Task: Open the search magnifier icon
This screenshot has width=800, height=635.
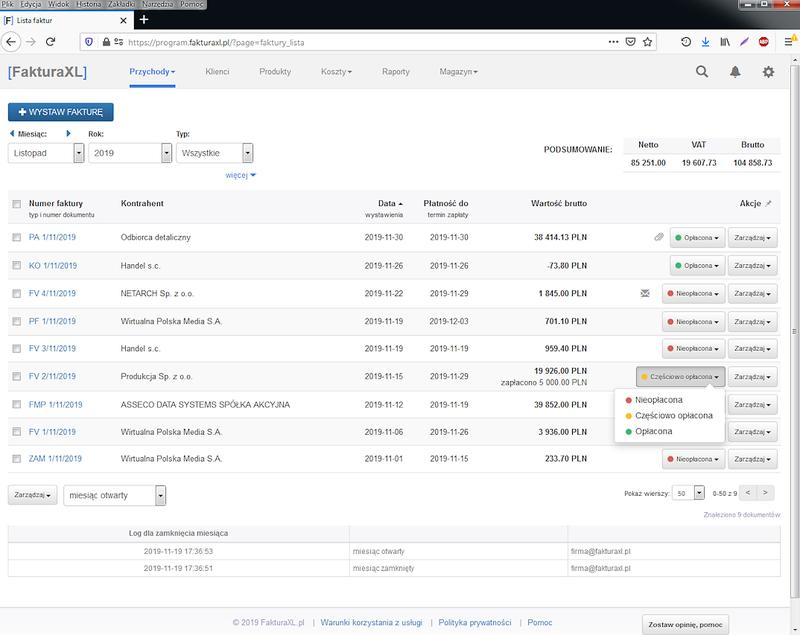Action: click(x=702, y=72)
